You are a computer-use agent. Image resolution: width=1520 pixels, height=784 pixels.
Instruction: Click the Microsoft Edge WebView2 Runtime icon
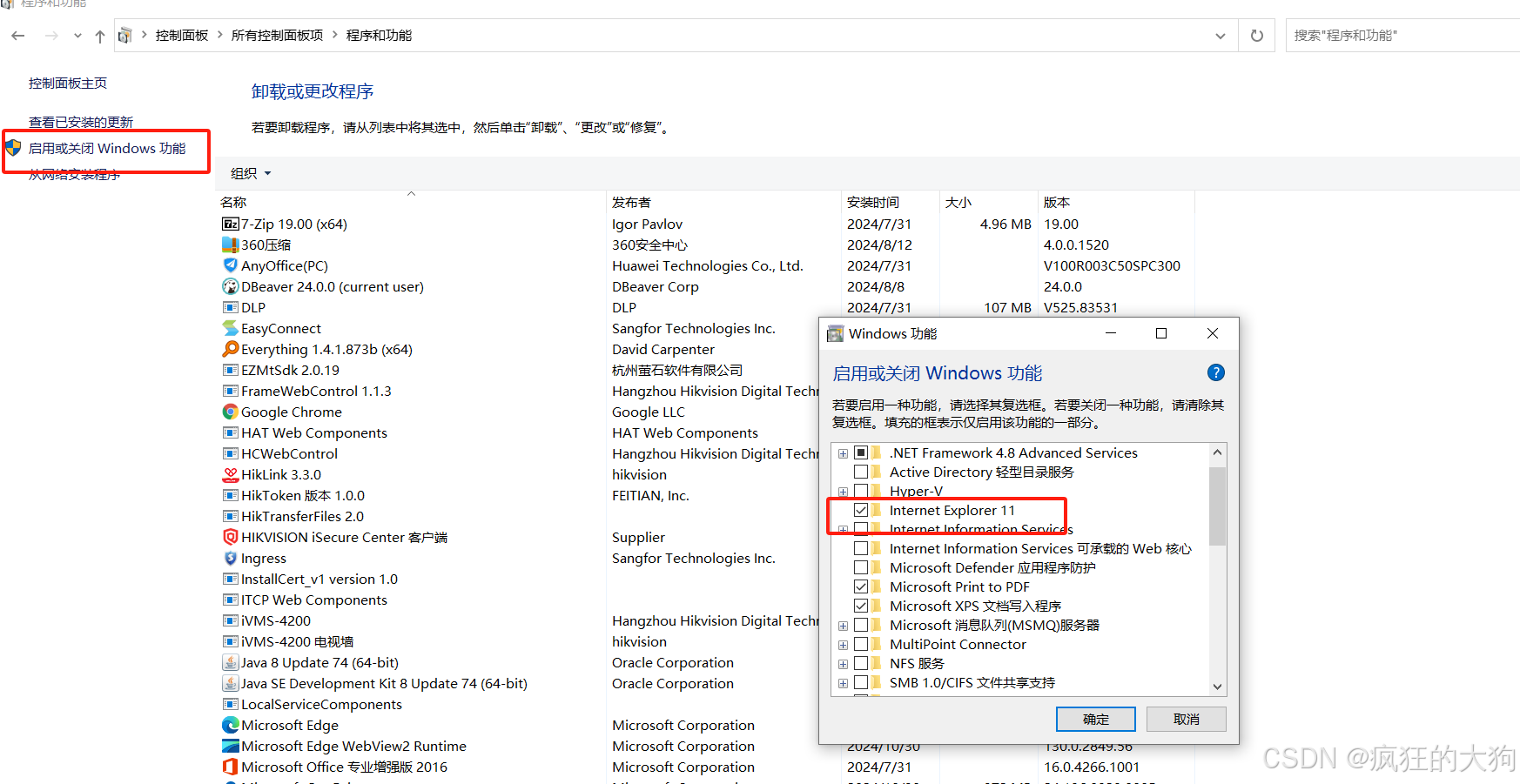pyautogui.click(x=230, y=746)
